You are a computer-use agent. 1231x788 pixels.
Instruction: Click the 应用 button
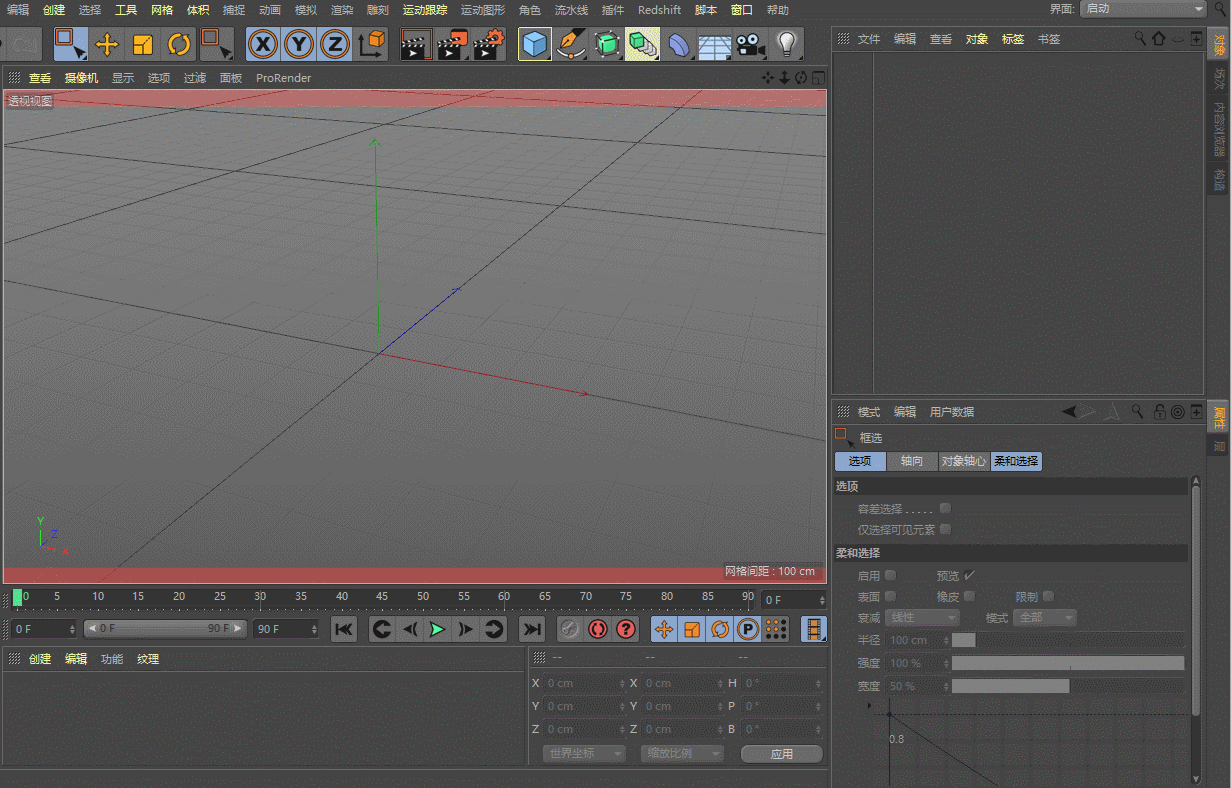point(781,754)
